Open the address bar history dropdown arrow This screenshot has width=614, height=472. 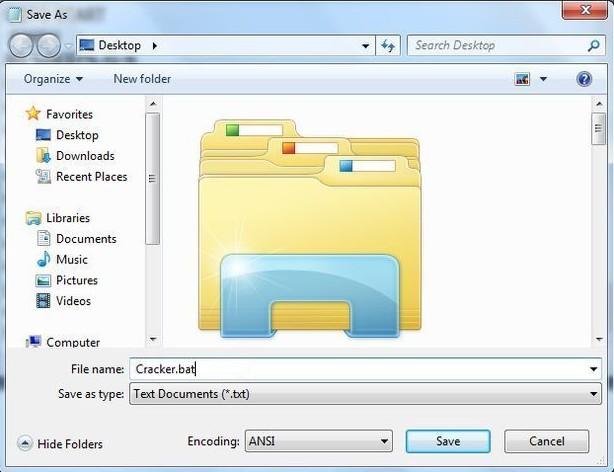click(x=364, y=45)
